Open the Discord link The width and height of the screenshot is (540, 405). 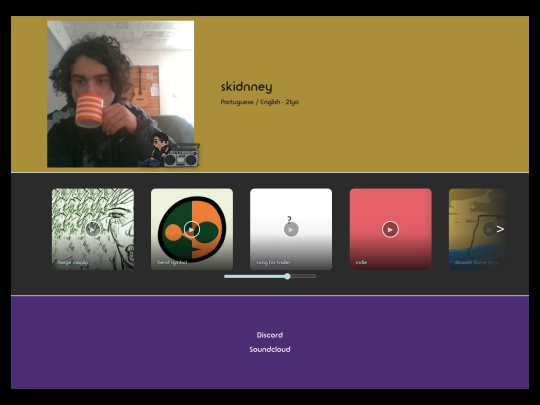pyautogui.click(x=270, y=335)
